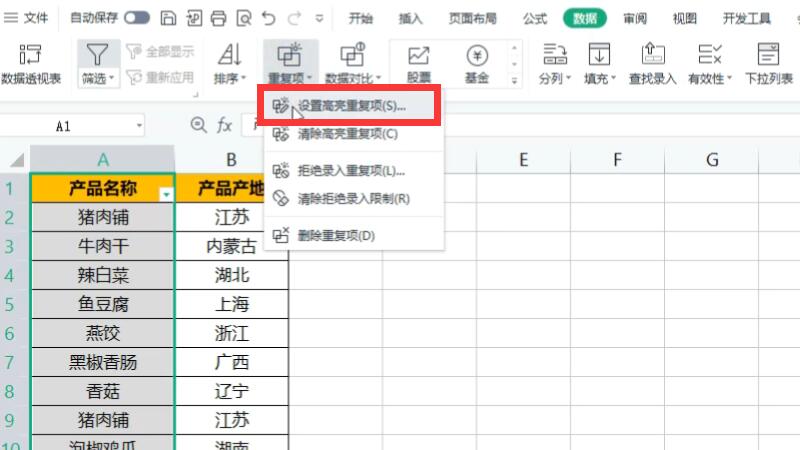Click the zoom magnifier beside fx
800x450 pixels.
click(x=198, y=126)
